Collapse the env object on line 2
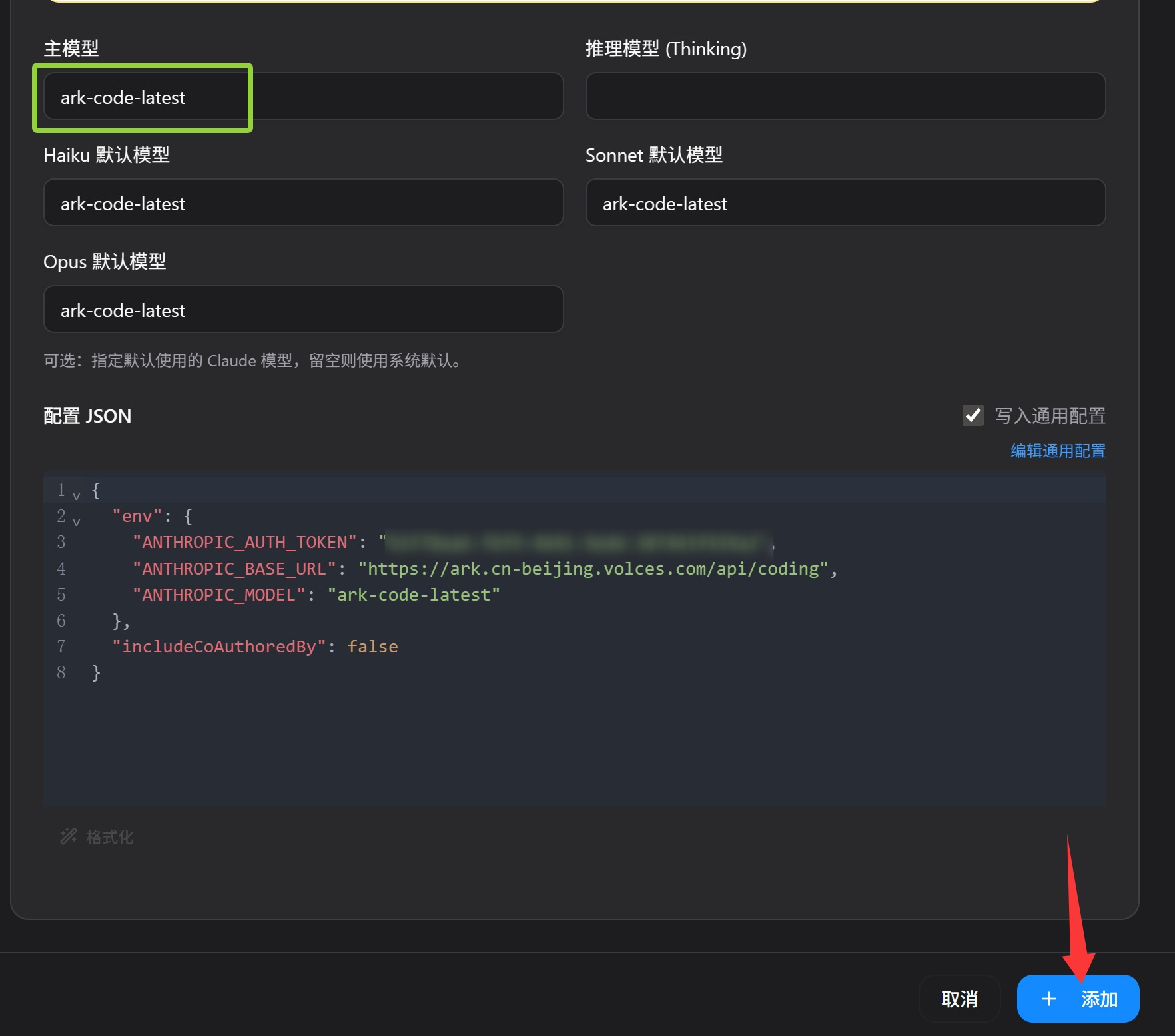This screenshot has width=1175, height=1036. [x=76, y=521]
